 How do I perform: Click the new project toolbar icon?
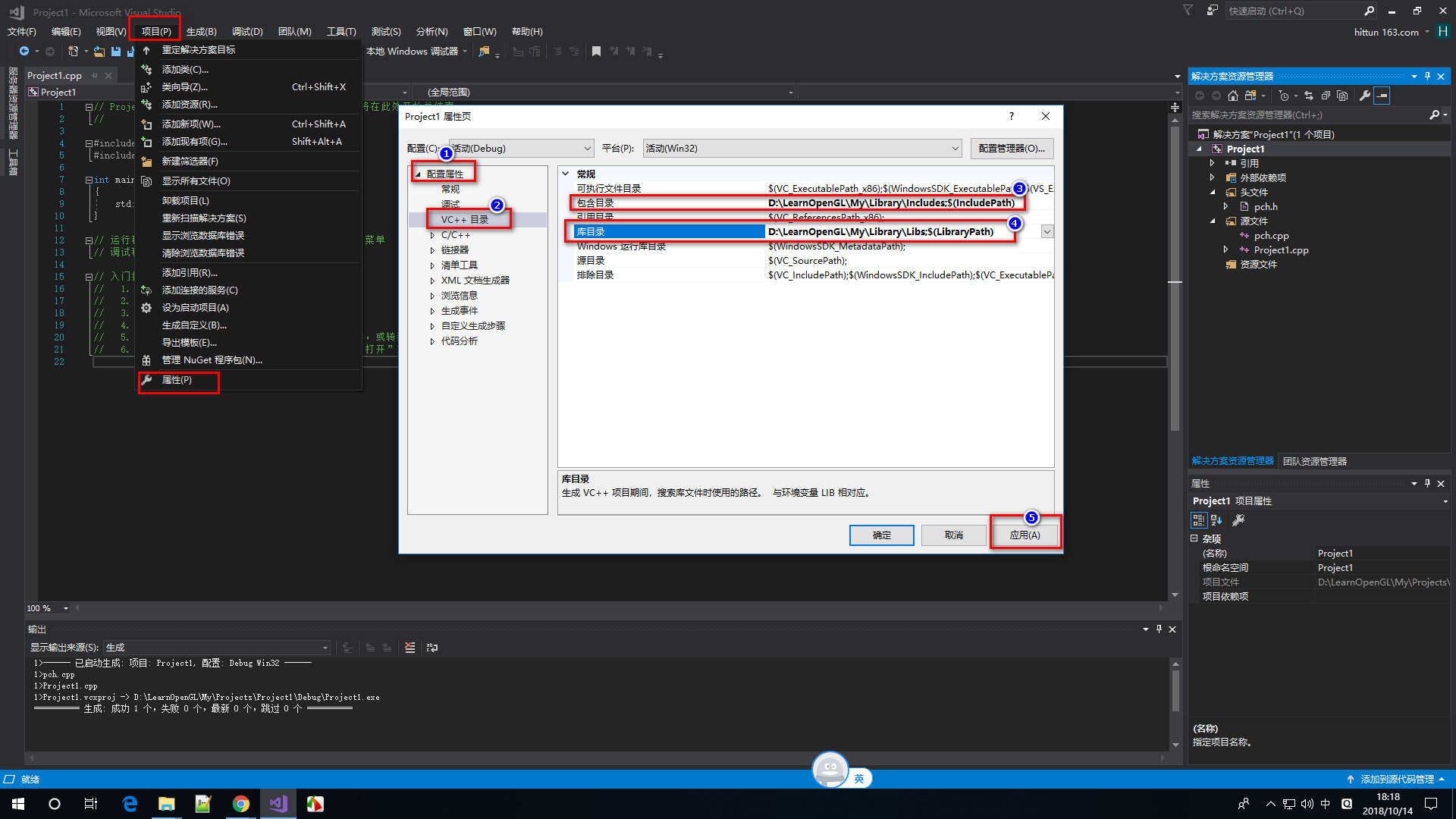tap(73, 51)
